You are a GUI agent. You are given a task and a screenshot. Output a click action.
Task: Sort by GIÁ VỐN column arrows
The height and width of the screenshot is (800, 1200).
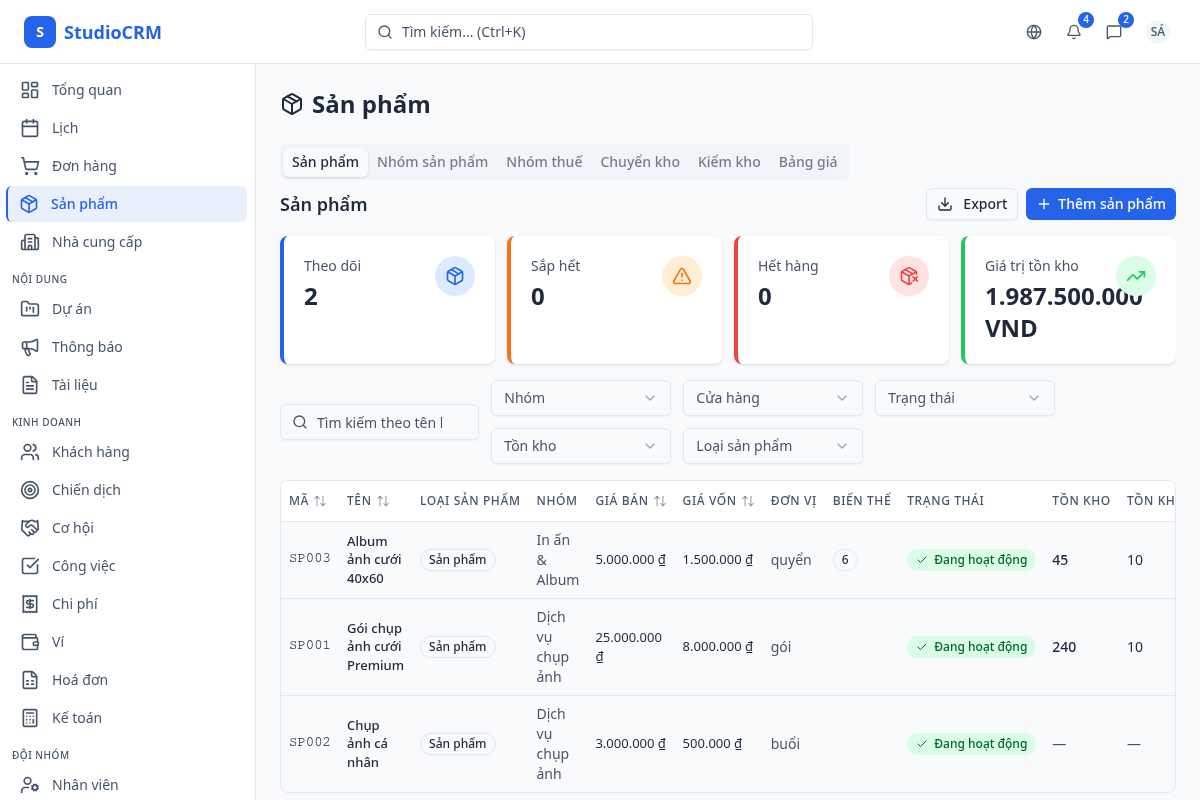click(x=748, y=501)
